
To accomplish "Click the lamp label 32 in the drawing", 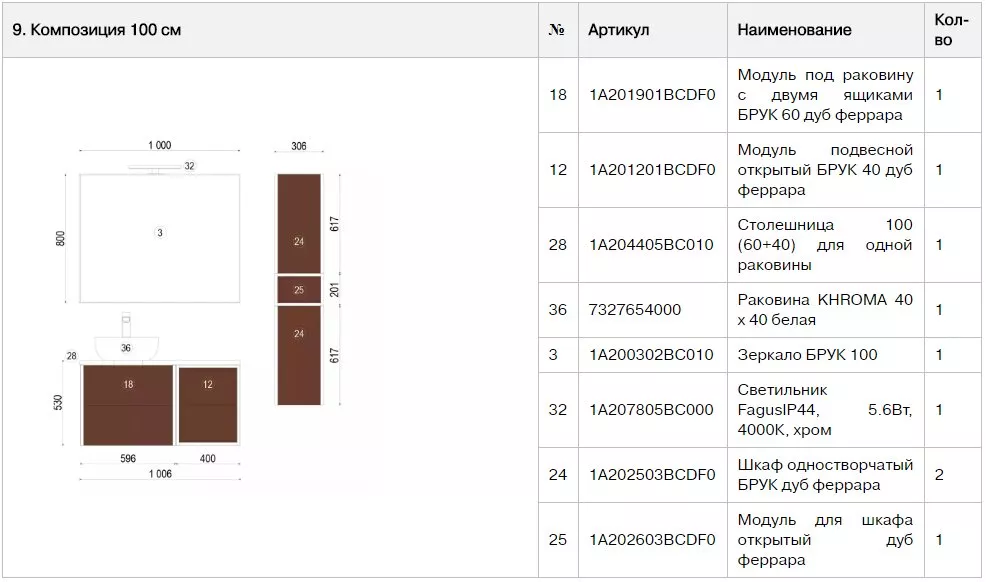I will coord(189,166).
